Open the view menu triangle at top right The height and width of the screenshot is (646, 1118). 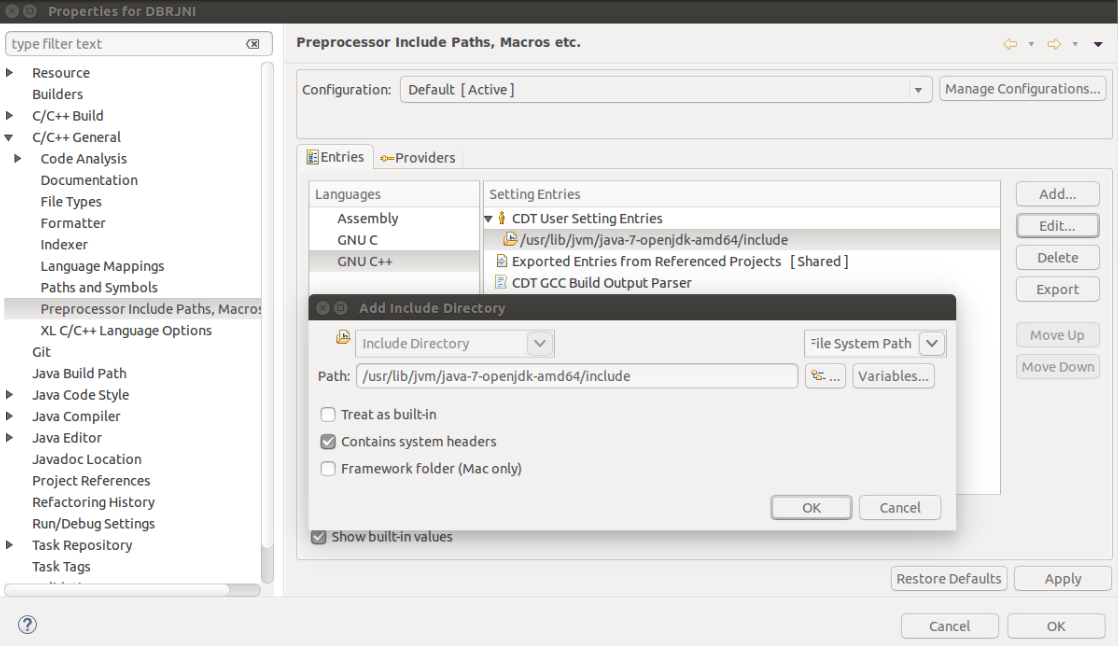[1098, 44]
